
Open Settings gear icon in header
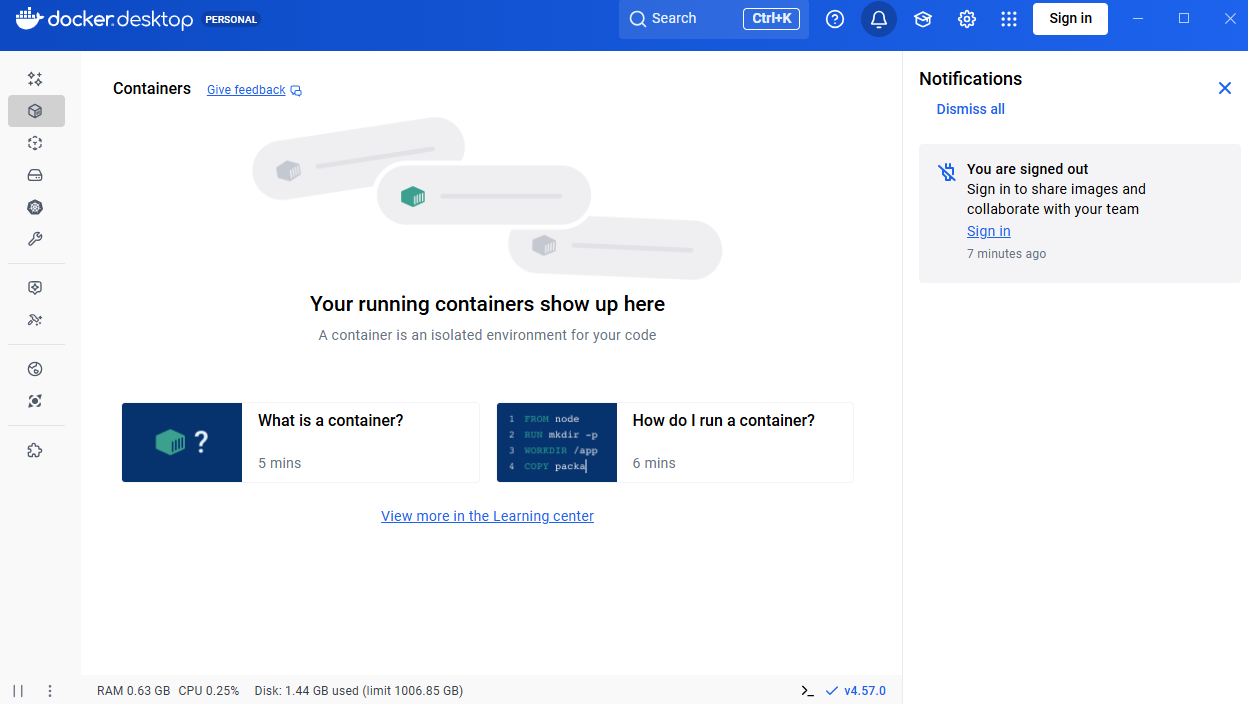pyautogui.click(x=967, y=19)
